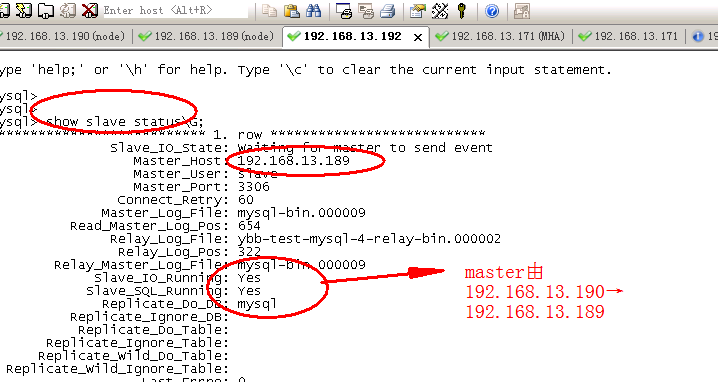Click the Reconnect session icon
Viewport: 718px width, 382px height.
68,10
